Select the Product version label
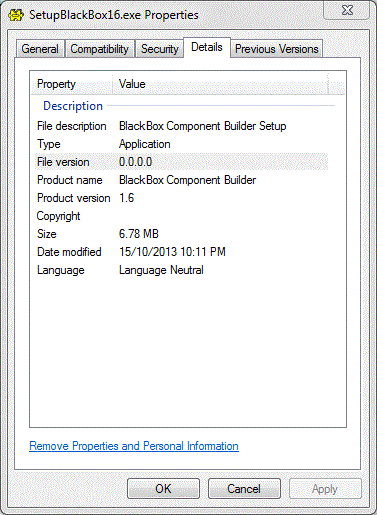The width and height of the screenshot is (377, 515). click(74, 198)
